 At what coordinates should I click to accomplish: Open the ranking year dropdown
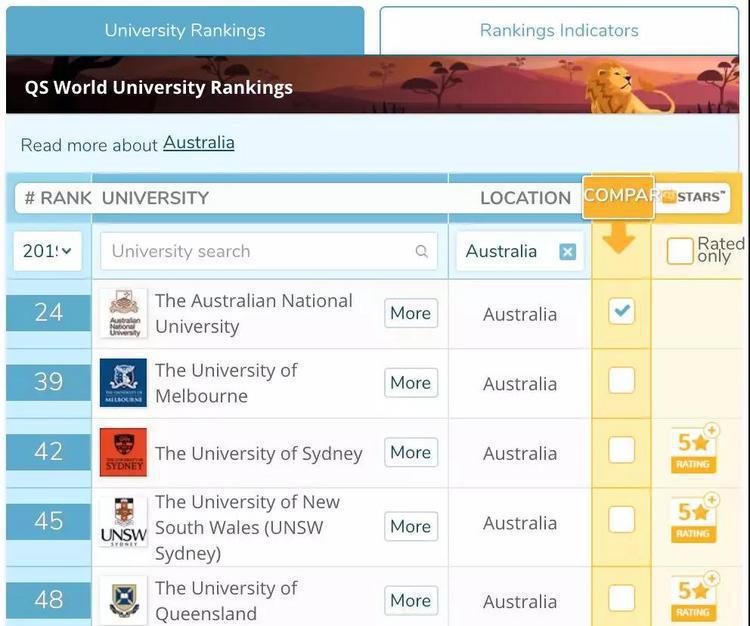[47, 251]
